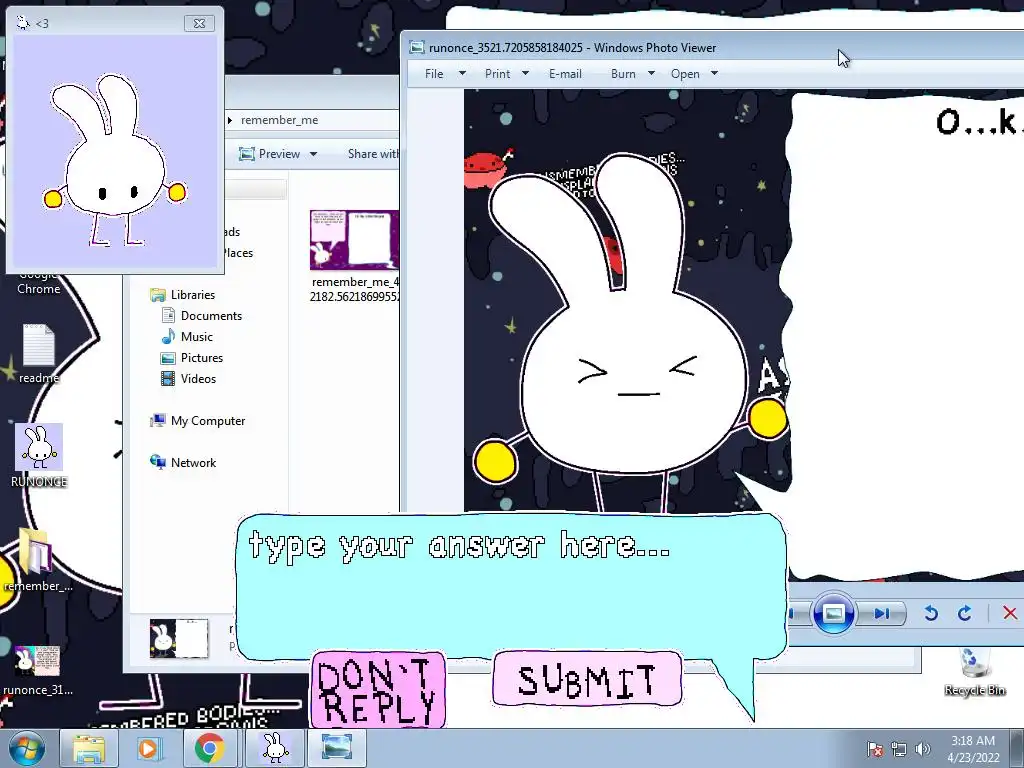The image size is (1024, 768).
Task: Open Documents library in Explorer
Action: (x=202, y=316)
